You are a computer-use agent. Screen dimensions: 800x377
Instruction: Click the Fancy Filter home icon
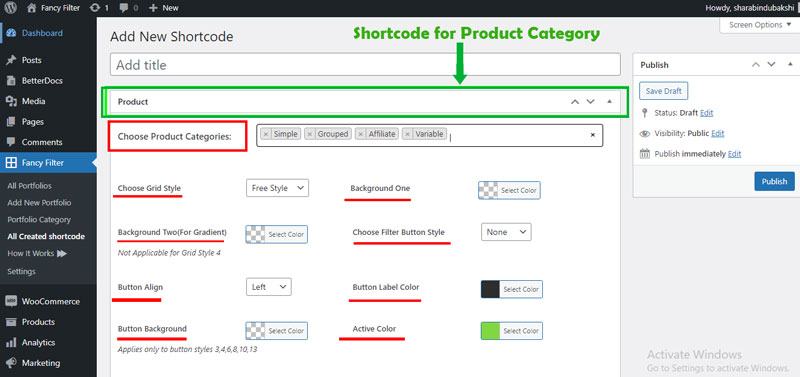[x=32, y=8]
